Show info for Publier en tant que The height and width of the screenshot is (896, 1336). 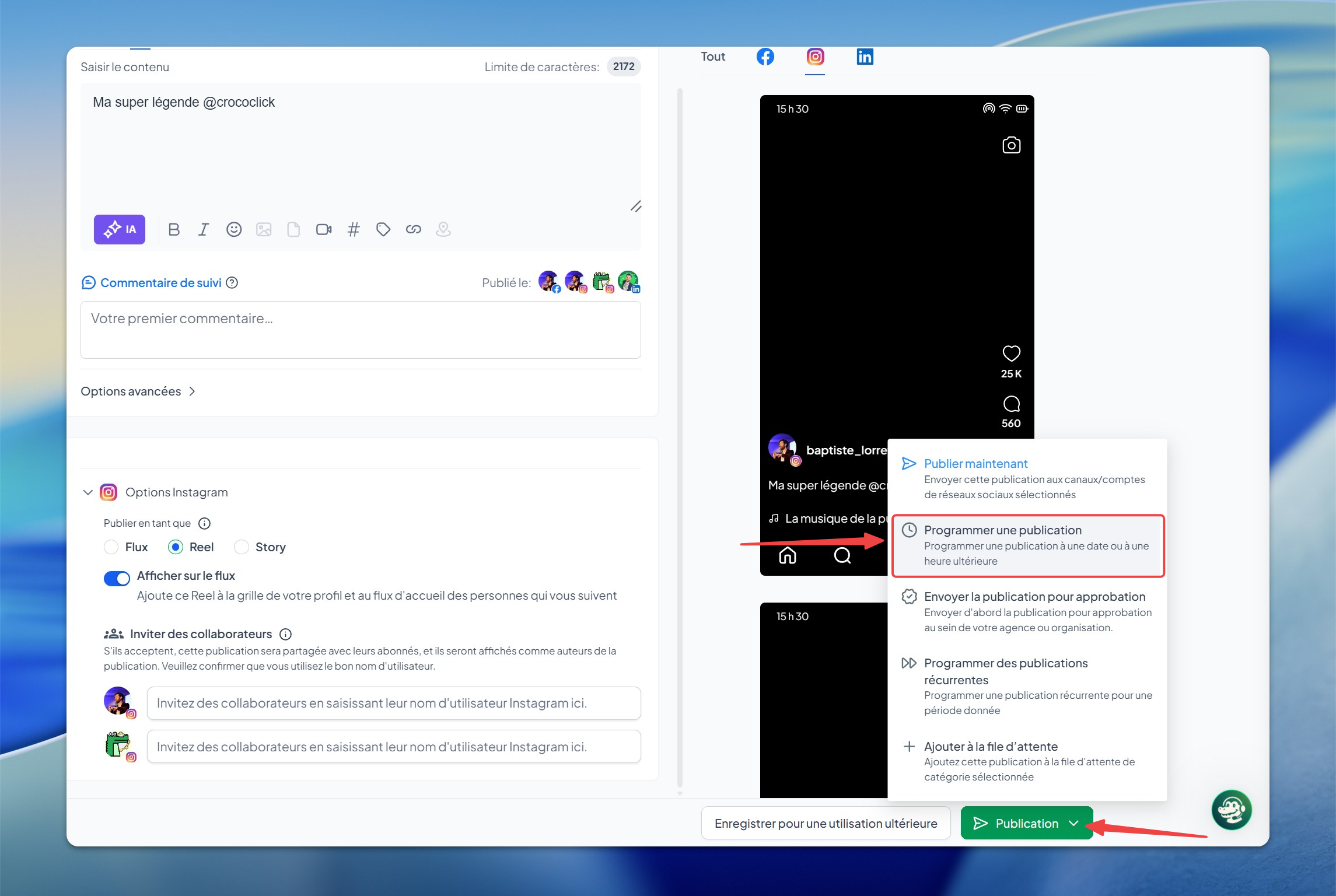pos(204,523)
